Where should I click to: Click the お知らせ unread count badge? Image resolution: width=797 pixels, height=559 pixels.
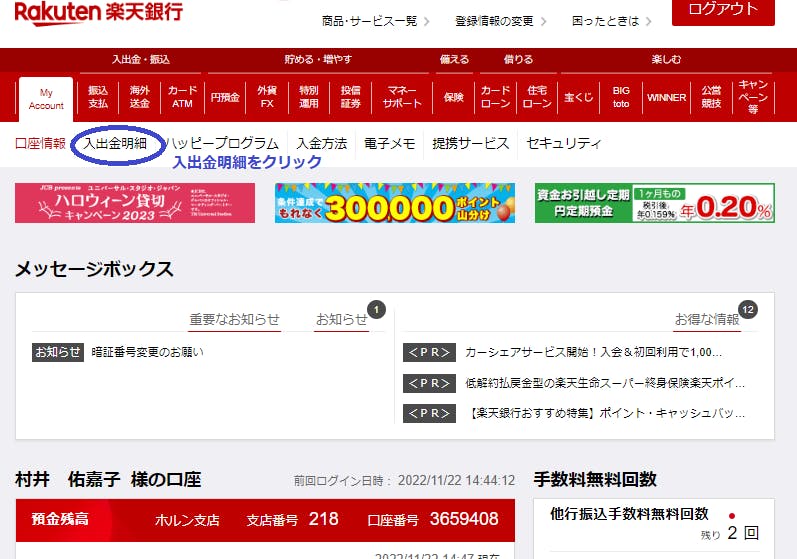click(x=376, y=309)
